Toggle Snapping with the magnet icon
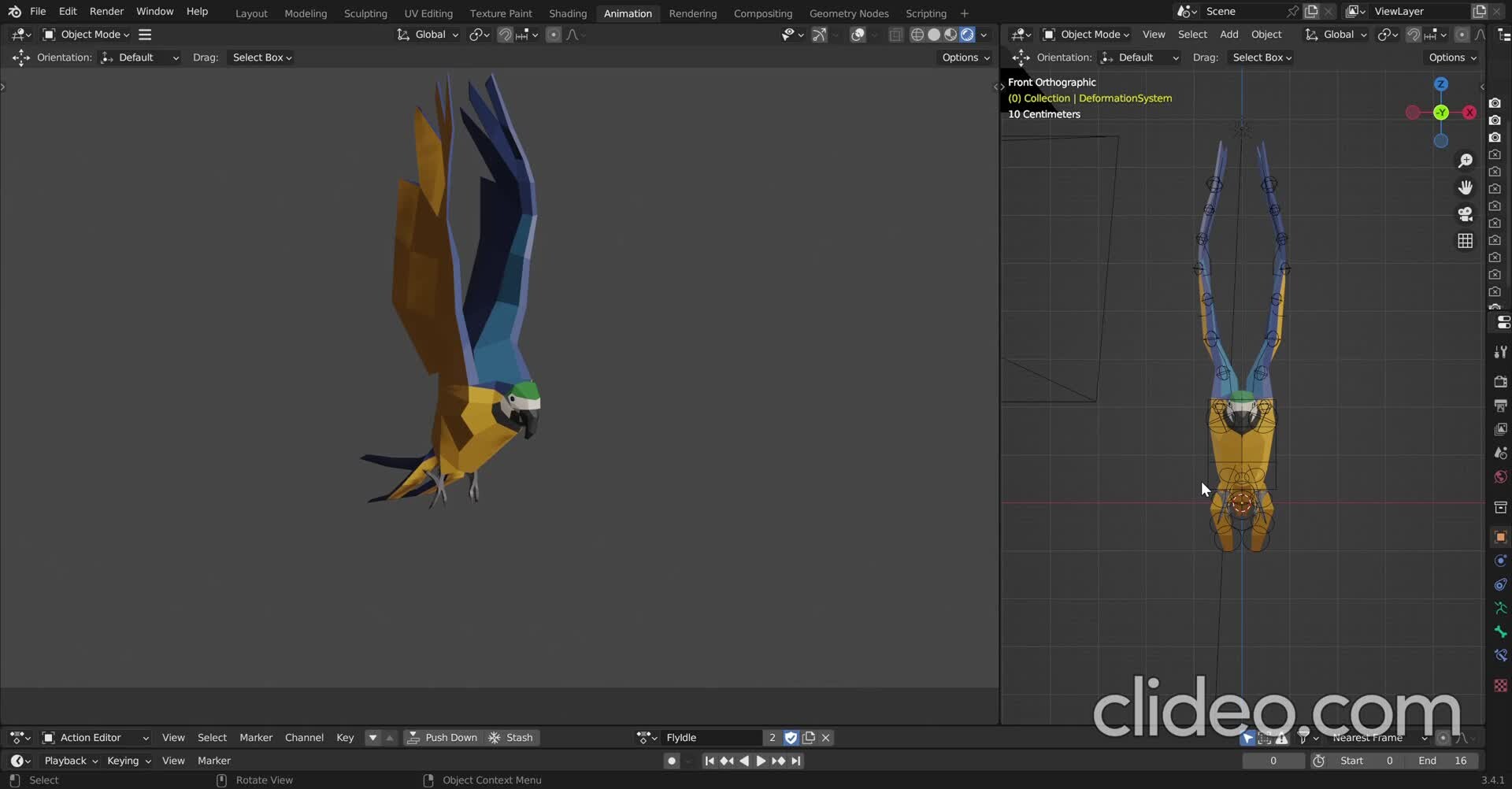The width and height of the screenshot is (1512, 789). tap(505, 35)
